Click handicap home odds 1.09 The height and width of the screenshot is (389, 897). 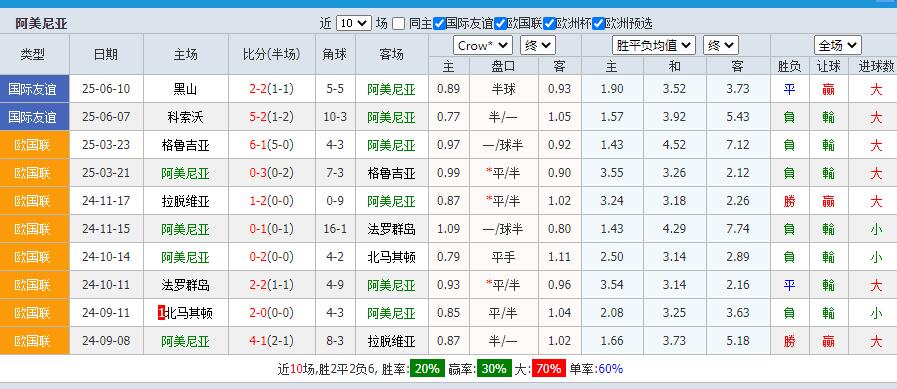coord(448,229)
